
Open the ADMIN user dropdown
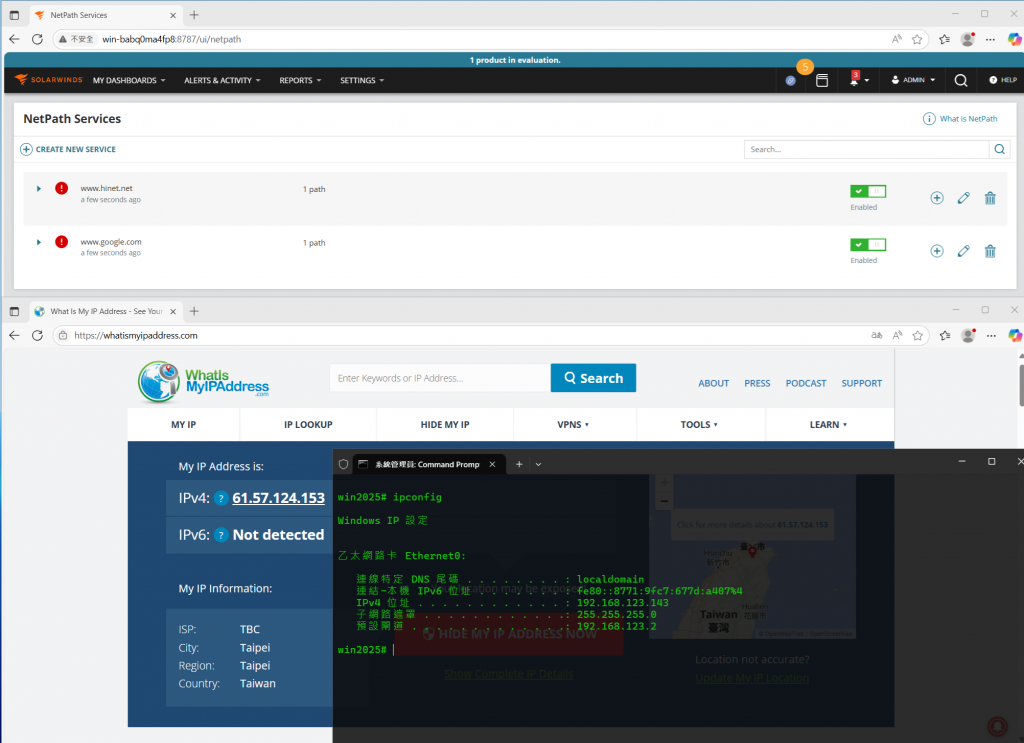click(914, 80)
